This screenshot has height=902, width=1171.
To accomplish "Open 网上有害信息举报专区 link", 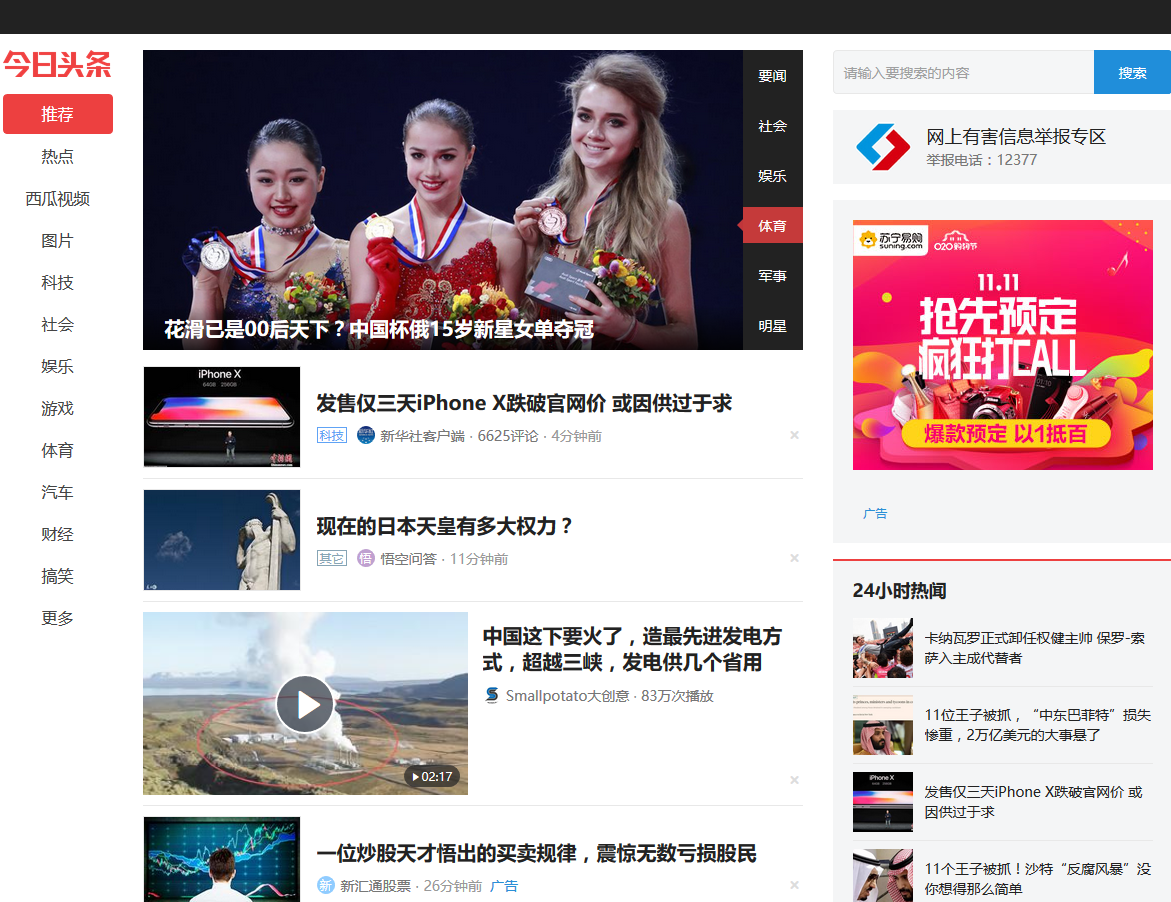I will point(1016,137).
